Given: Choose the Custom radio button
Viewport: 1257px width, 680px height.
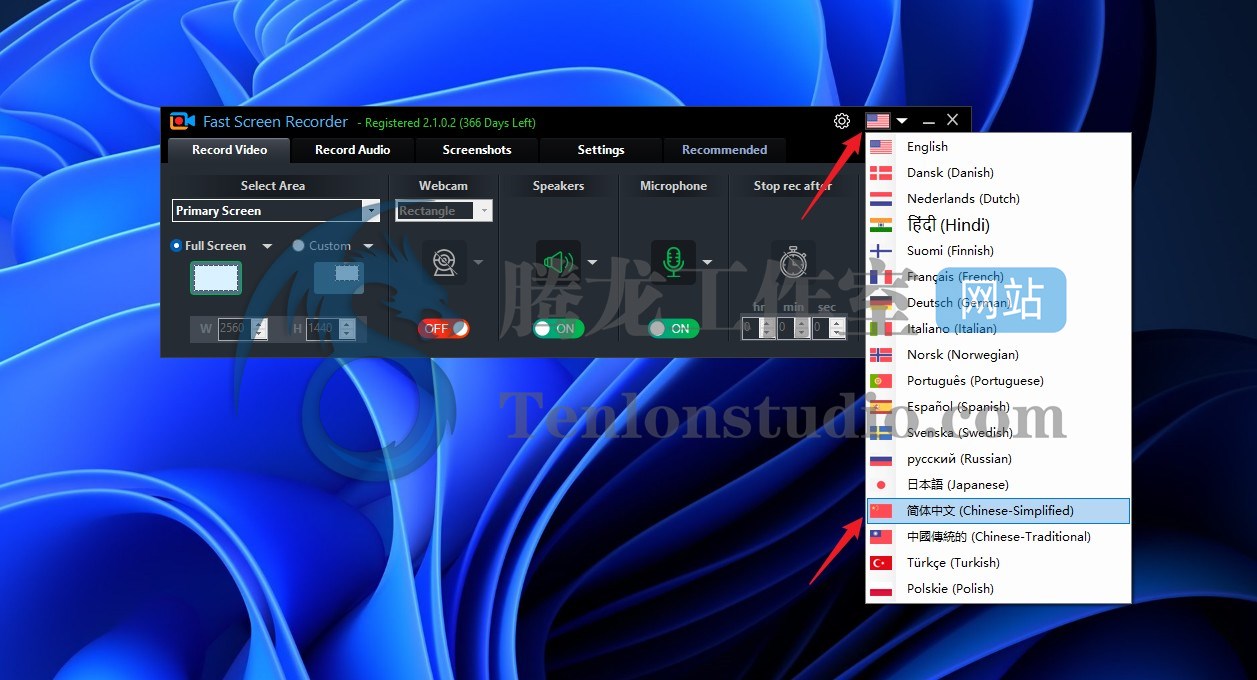Looking at the screenshot, I should click(299, 245).
